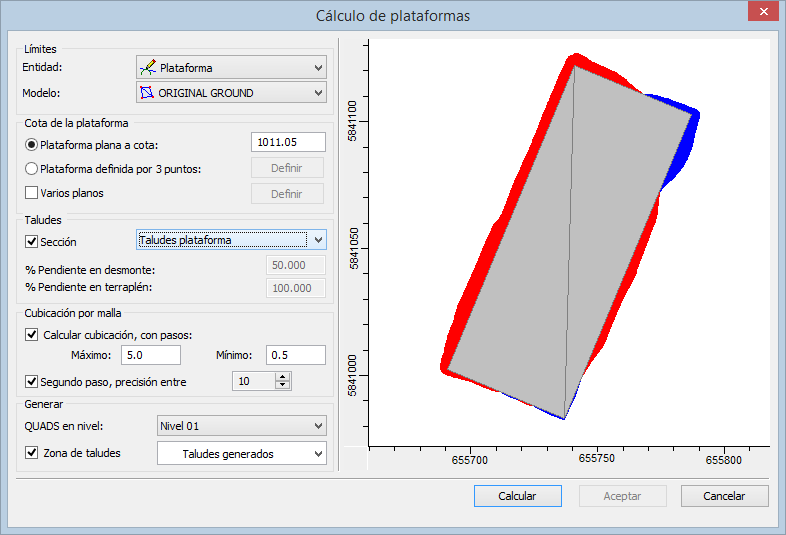Image resolution: width=786 pixels, height=535 pixels.
Task: Click the 5841000 axis label
Action: [x=352, y=376]
